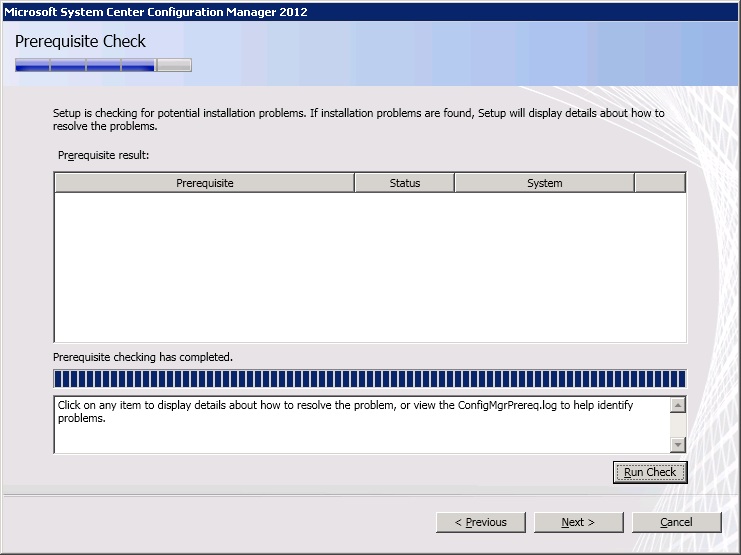Return to the Previous wizard page

coord(481,522)
